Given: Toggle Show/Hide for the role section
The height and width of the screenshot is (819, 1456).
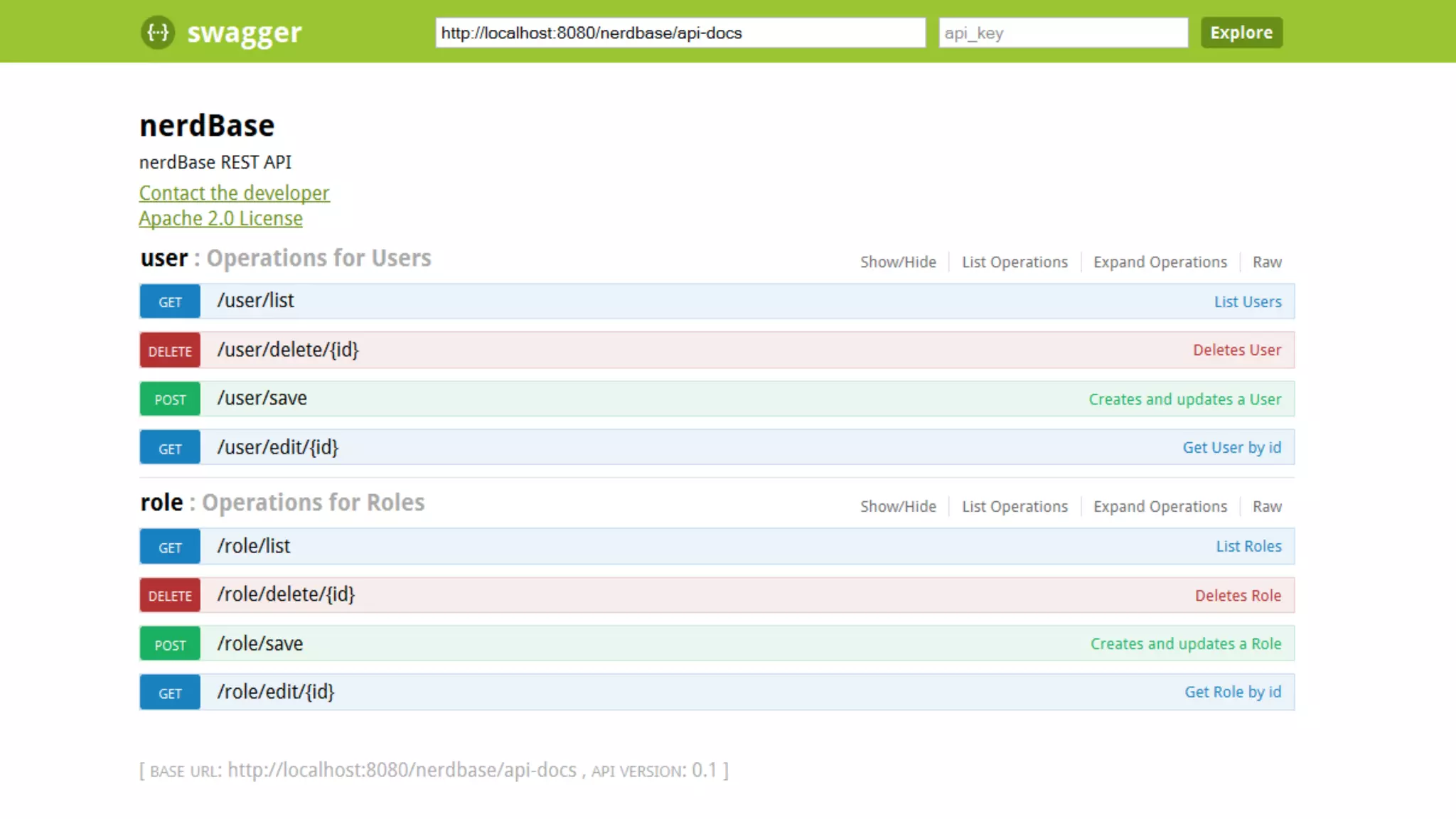Looking at the screenshot, I should click(898, 507).
